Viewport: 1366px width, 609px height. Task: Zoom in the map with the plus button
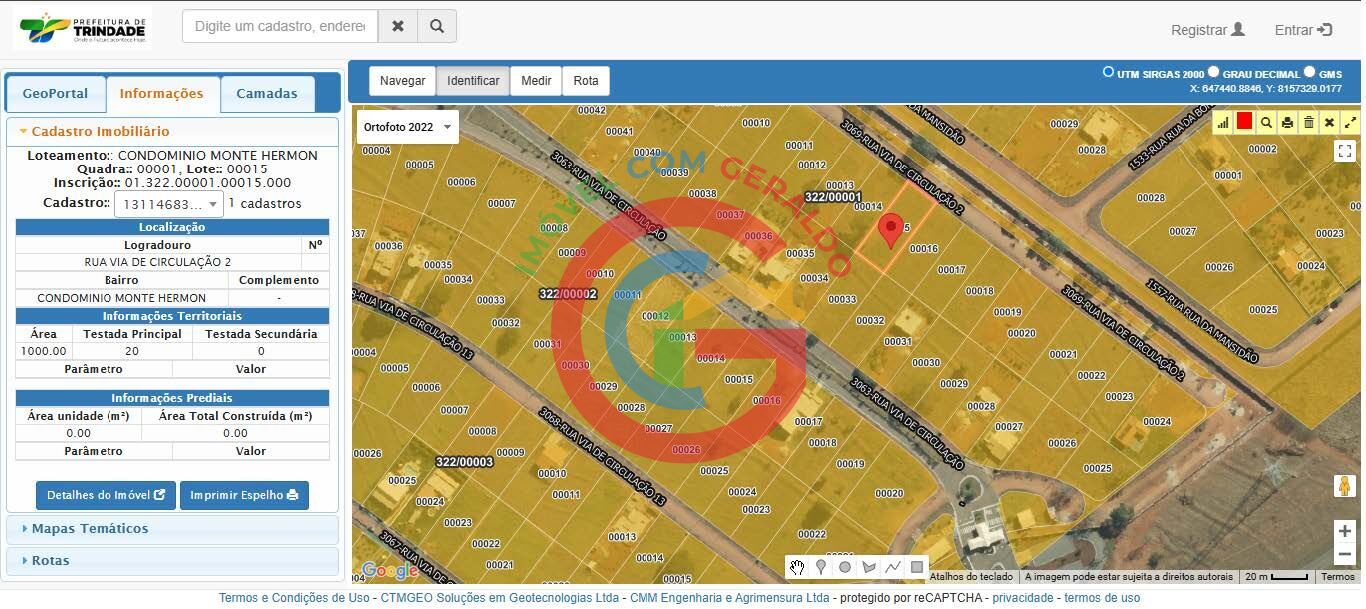point(1345,531)
